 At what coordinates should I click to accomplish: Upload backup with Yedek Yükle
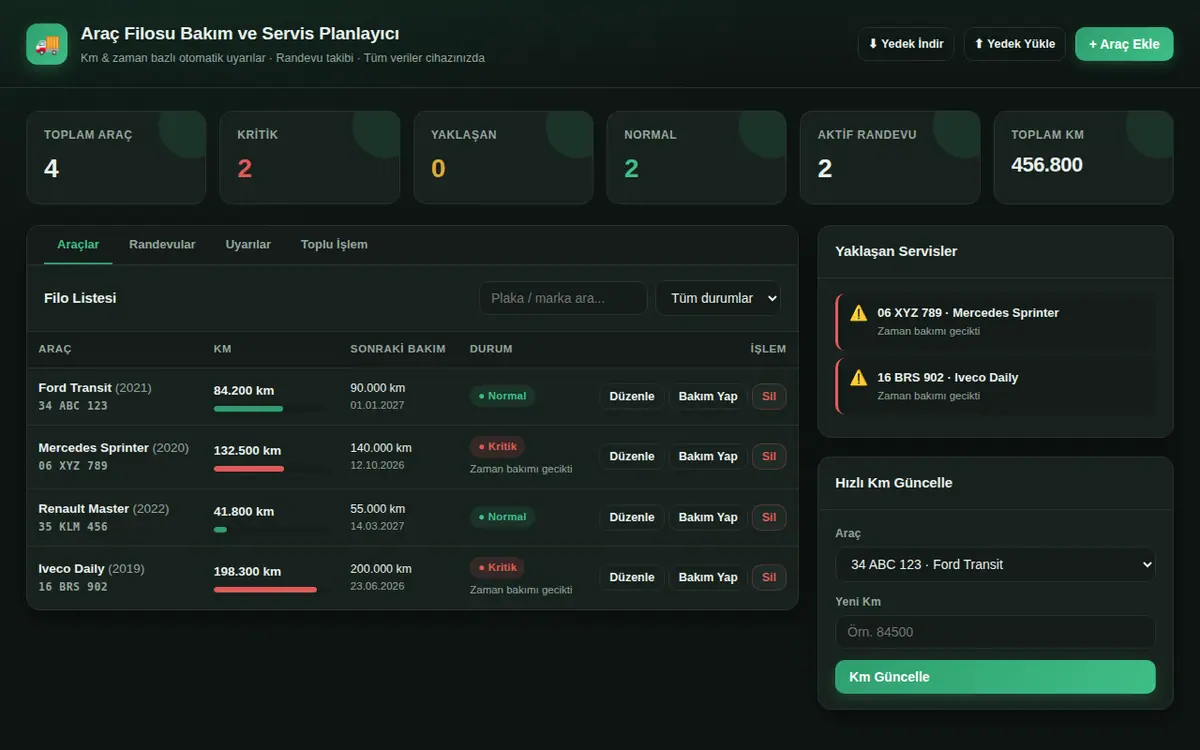tap(1015, 44)
